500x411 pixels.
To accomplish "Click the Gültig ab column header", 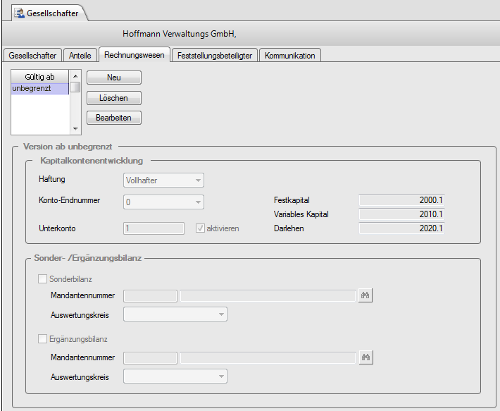I will tap(40, 77).
